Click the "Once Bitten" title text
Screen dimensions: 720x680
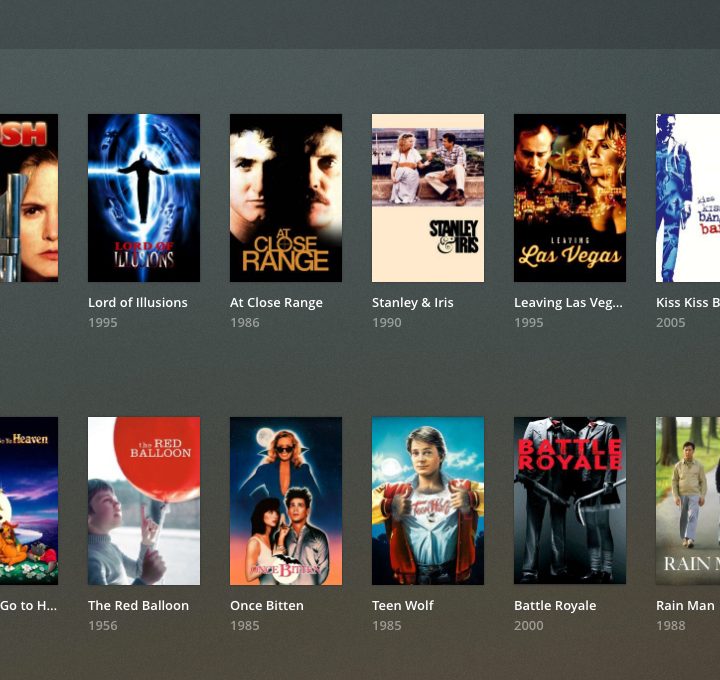[x=267, y=606]
